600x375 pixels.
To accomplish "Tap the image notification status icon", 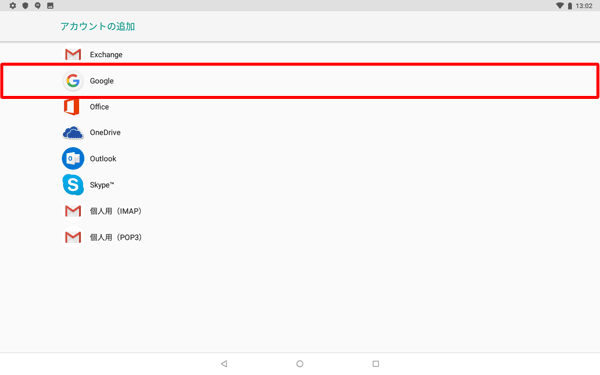I will tap(50, 6).
